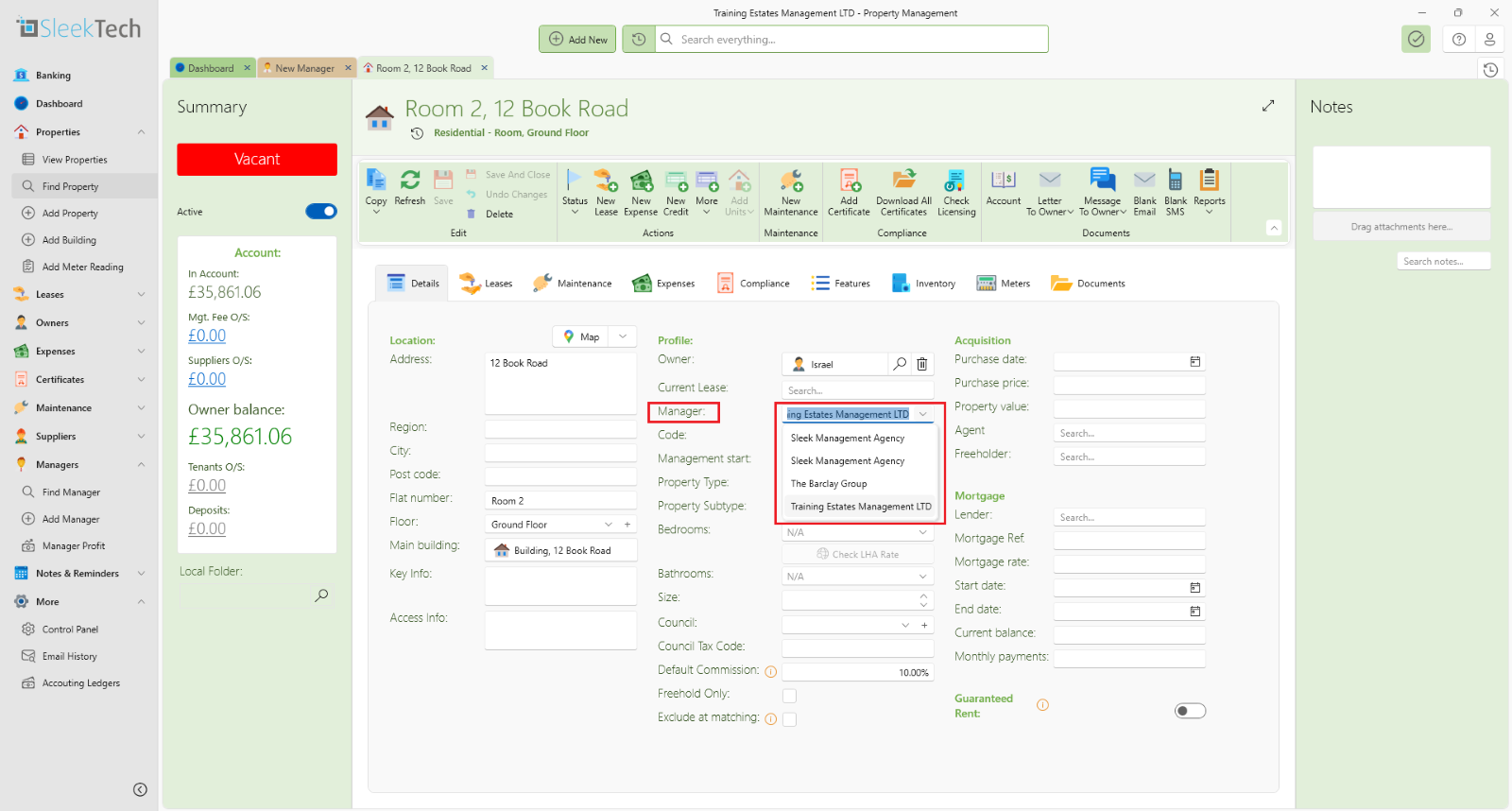Screen dimensions: 1512x811
Task: Switch to the Maintenance tab
Action: coord(572,284)
